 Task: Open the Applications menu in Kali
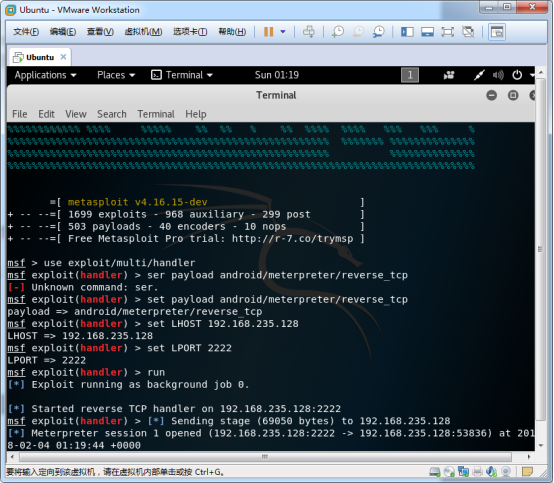(45, 75)
